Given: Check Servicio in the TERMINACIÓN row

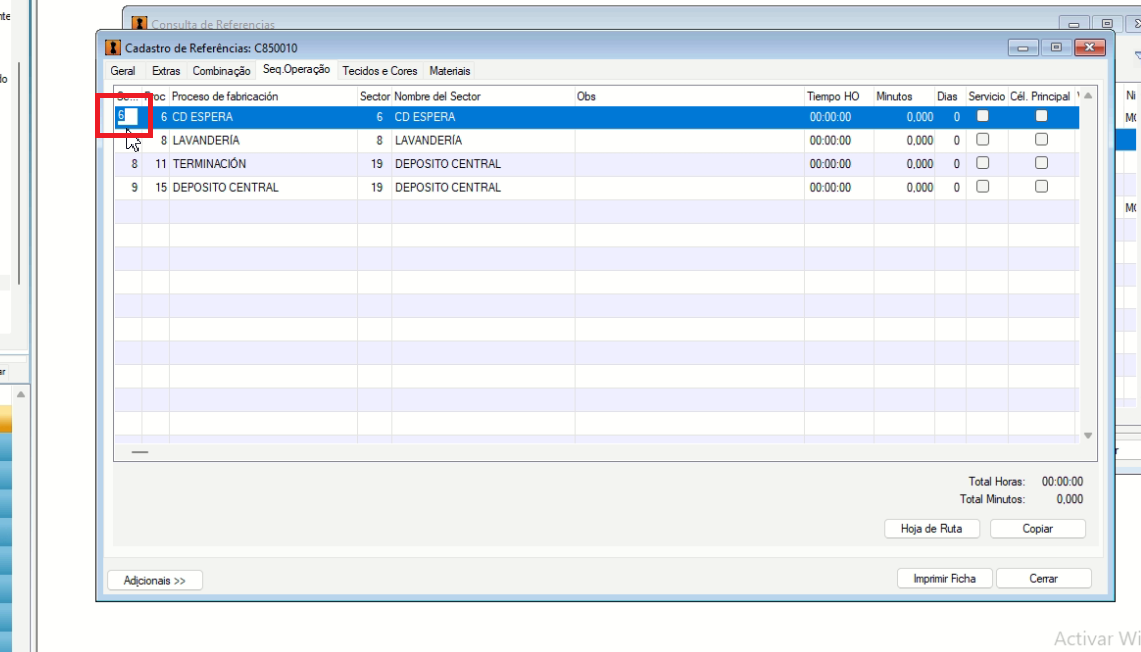Looking at the screenshot, I should click(x=982, y=163).
